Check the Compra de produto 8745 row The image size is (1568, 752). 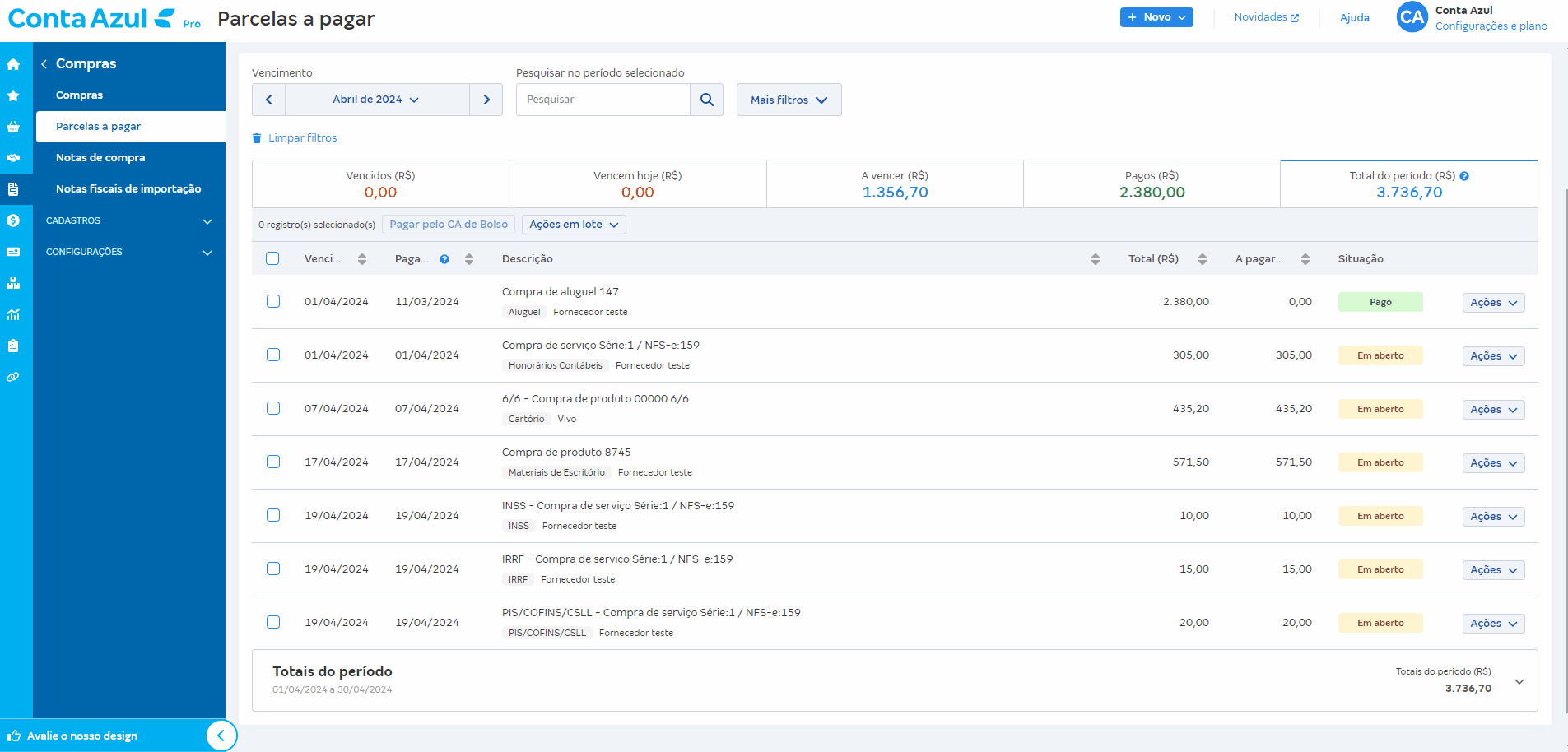272,462
